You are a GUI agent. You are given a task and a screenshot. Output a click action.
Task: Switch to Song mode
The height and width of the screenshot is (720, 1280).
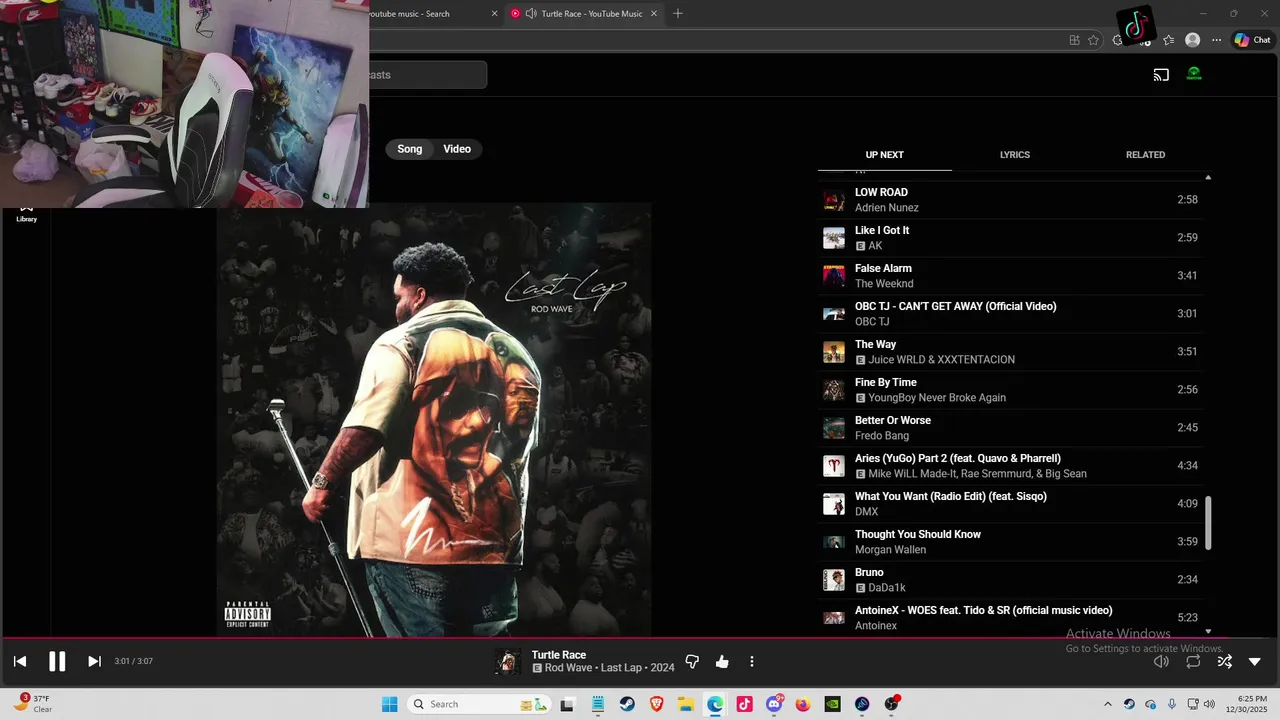410,149
